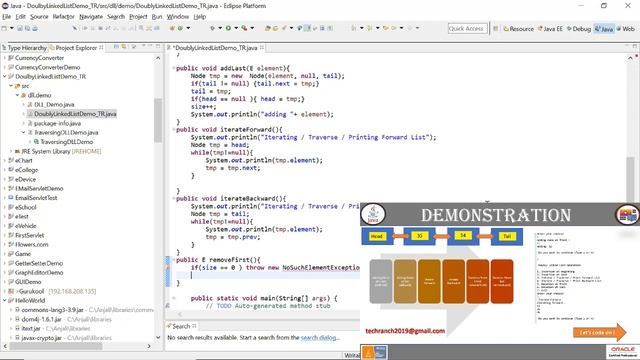Open the Window menu
640x360 pixels.
coord(178,17)
